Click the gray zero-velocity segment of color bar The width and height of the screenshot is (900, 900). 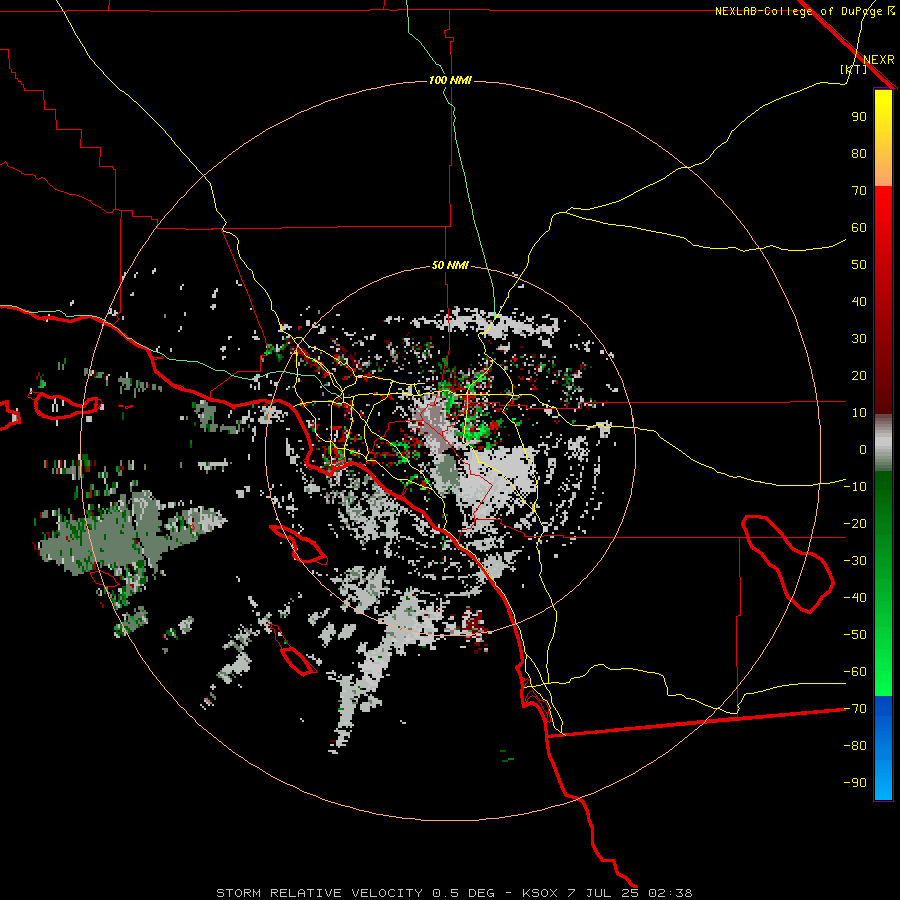883,443
